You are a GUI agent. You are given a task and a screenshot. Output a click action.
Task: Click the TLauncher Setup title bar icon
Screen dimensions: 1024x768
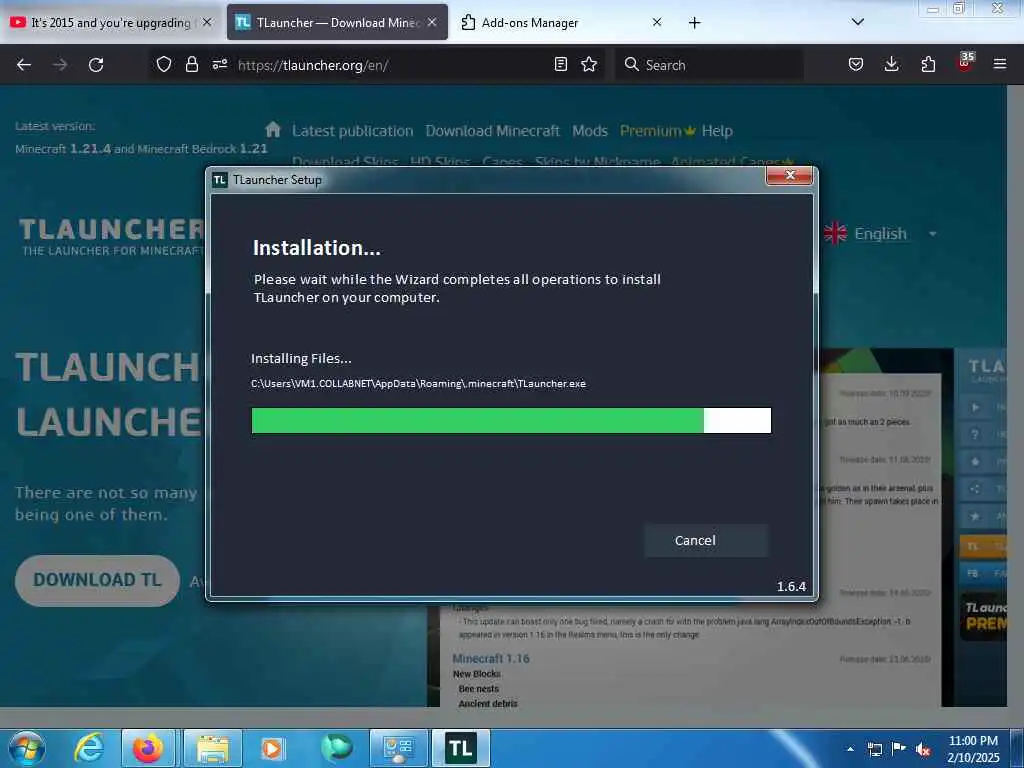[x=219, y=180]
